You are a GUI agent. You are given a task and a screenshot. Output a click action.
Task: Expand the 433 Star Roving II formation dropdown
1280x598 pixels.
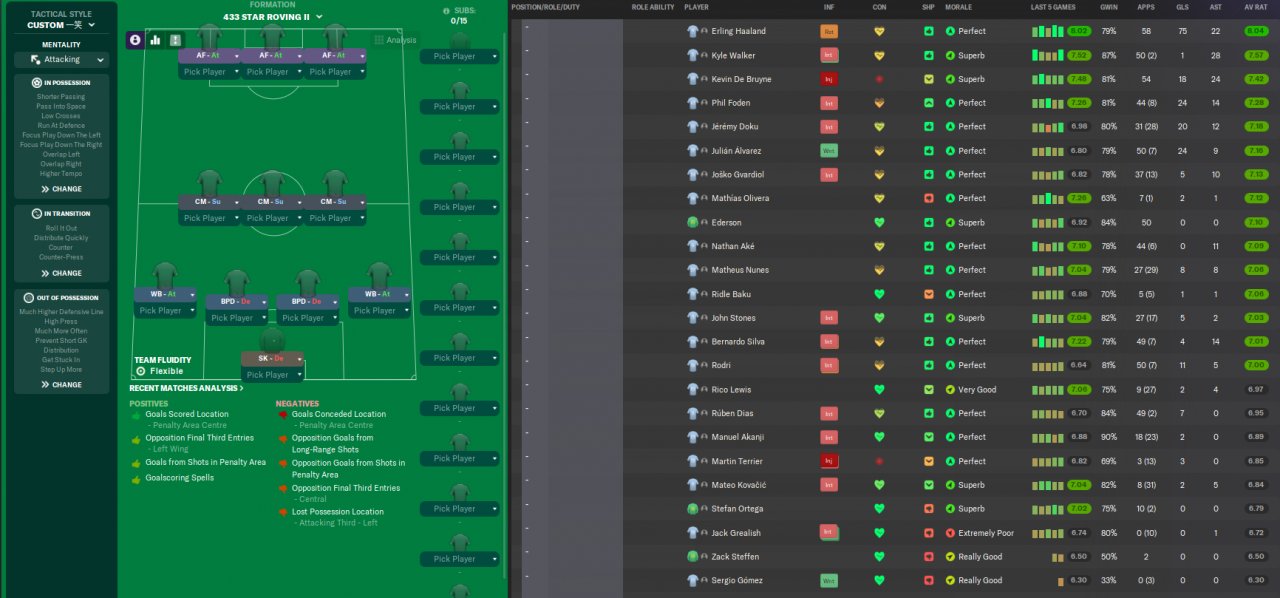266,17
